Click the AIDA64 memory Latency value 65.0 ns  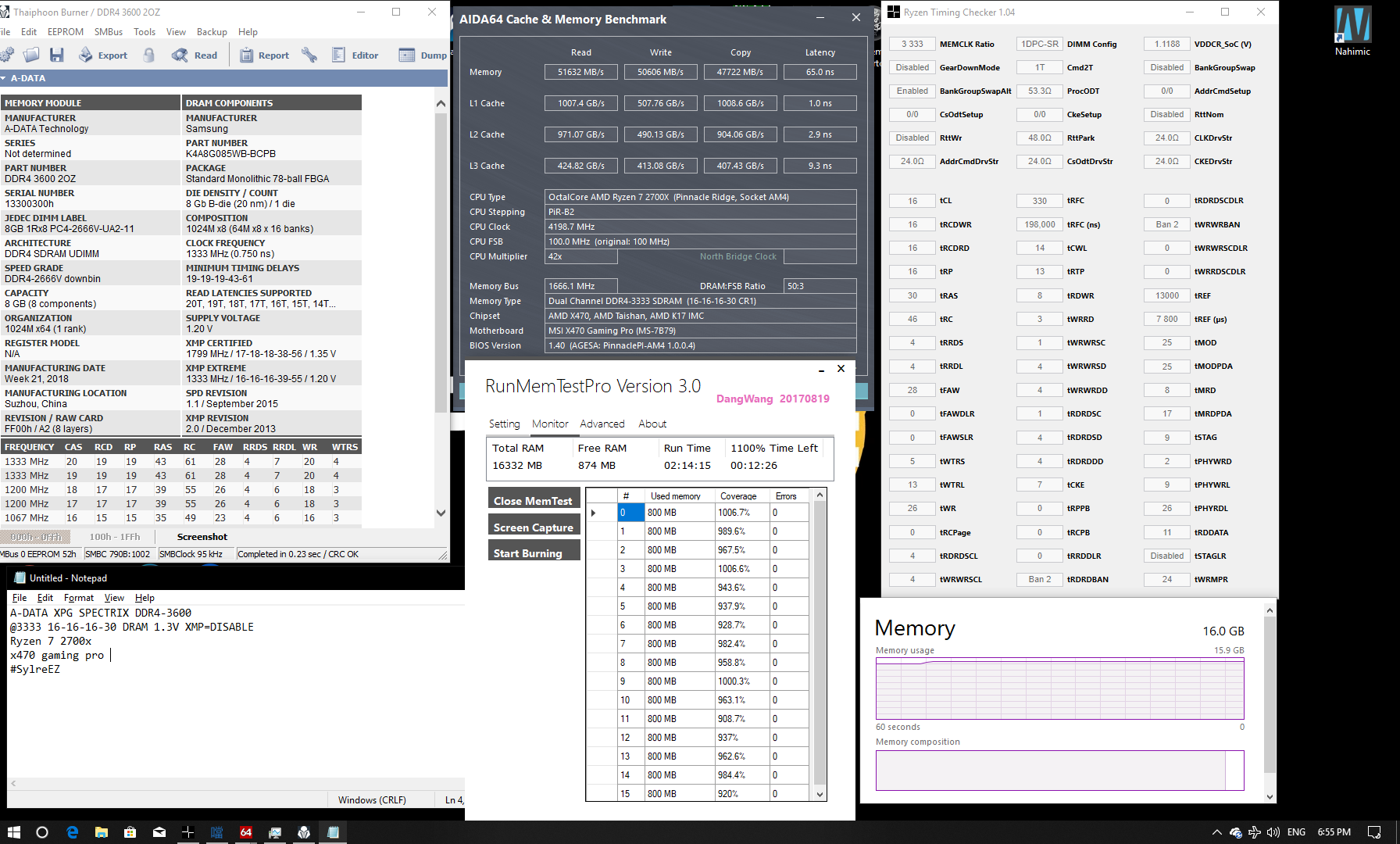coord(820,72)
